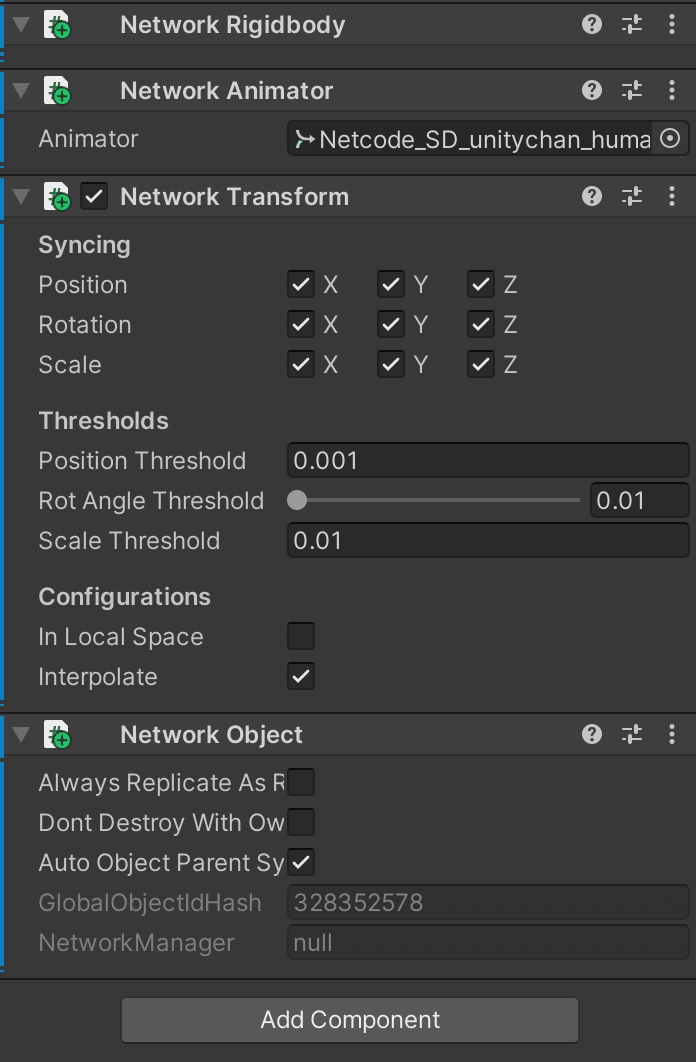The height and width of the screenshot is (1062, 696).
Task: Open Network Transform kebab menu
Action: click(671, 196)
